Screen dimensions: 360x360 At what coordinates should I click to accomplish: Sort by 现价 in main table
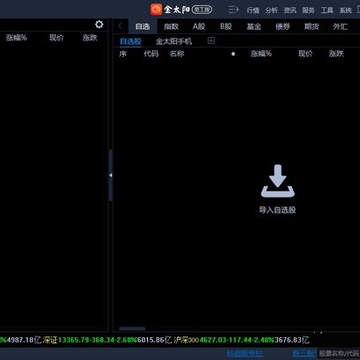pyautogui.click(x=305, y=54)
